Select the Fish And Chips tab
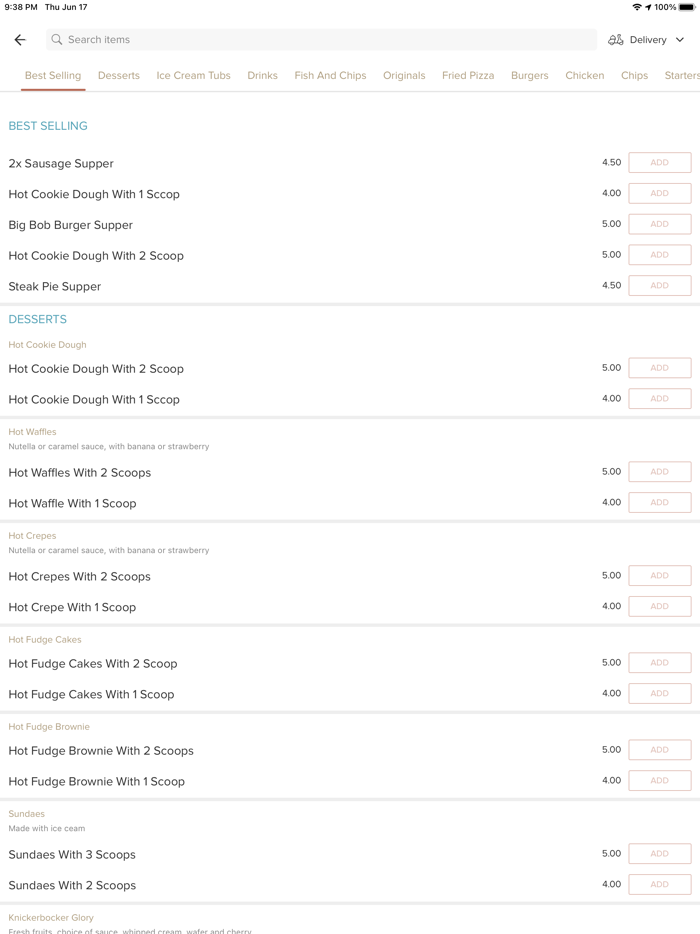Screen dimensions: 700x934 330,76
